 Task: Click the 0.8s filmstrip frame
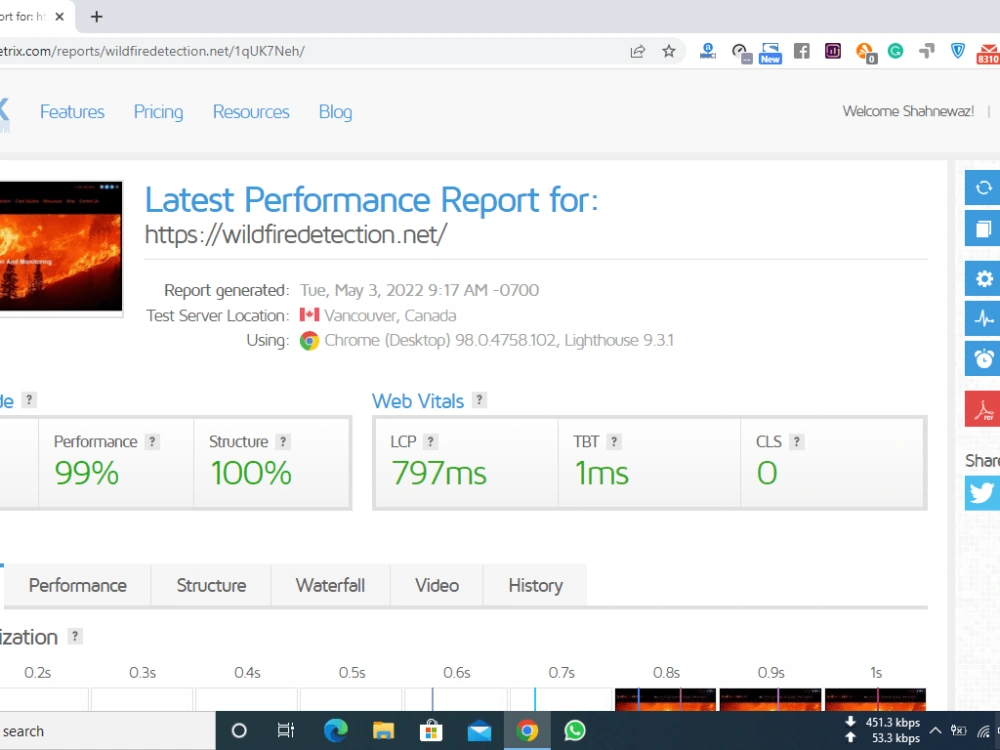click(x=665, y=700)
